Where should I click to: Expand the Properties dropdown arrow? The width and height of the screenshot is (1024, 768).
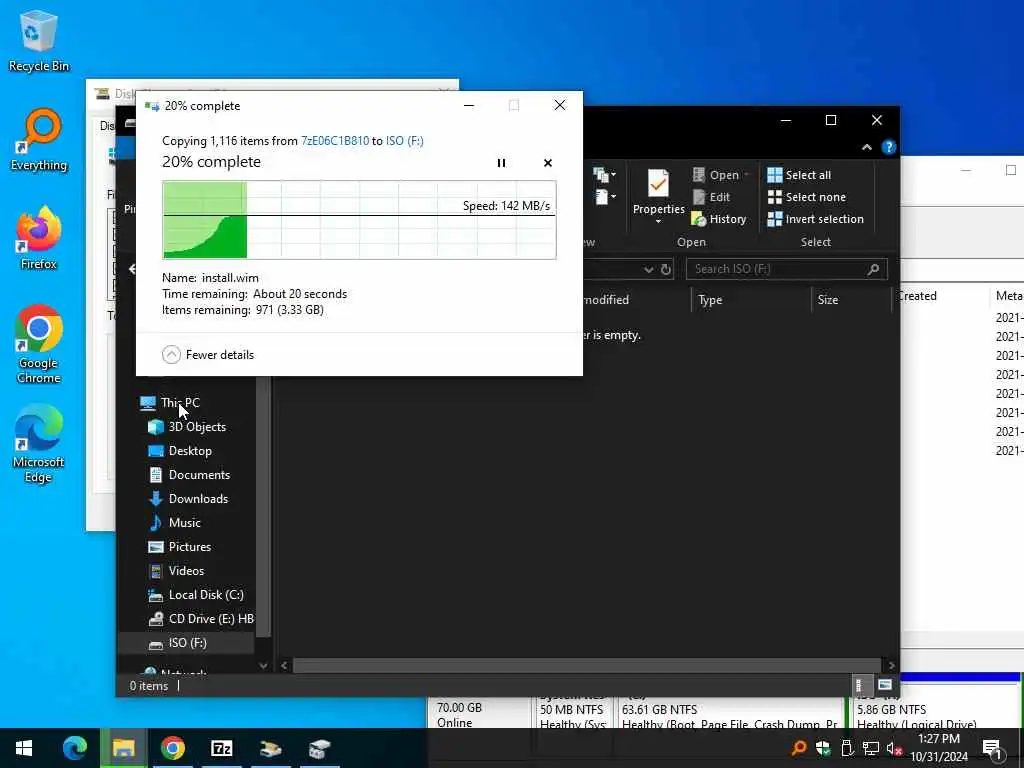pyautogui.click(x=658, y=221)
